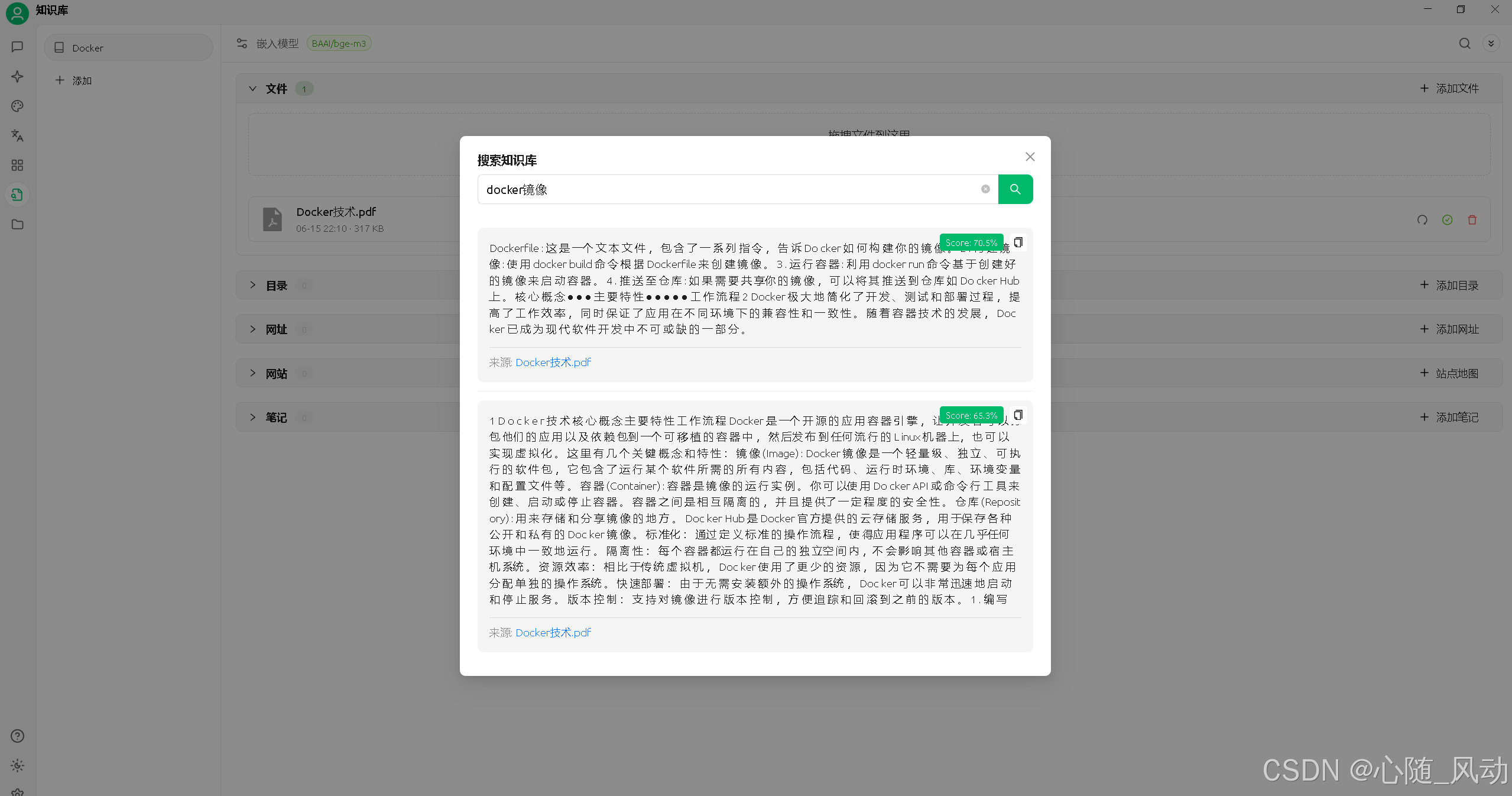This screenshot has height=796, width=1512.
Task: Click 添加文件 button
Action: (1449, 89)
